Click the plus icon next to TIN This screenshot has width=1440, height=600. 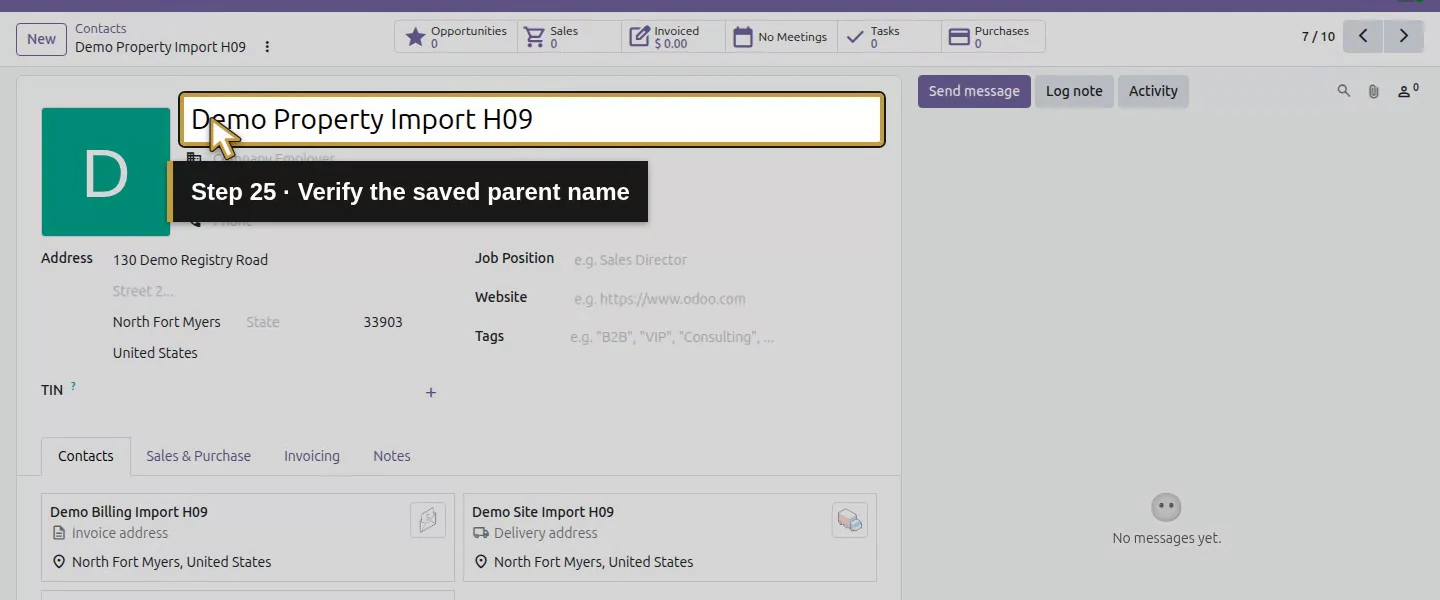[x=431, y=393]
